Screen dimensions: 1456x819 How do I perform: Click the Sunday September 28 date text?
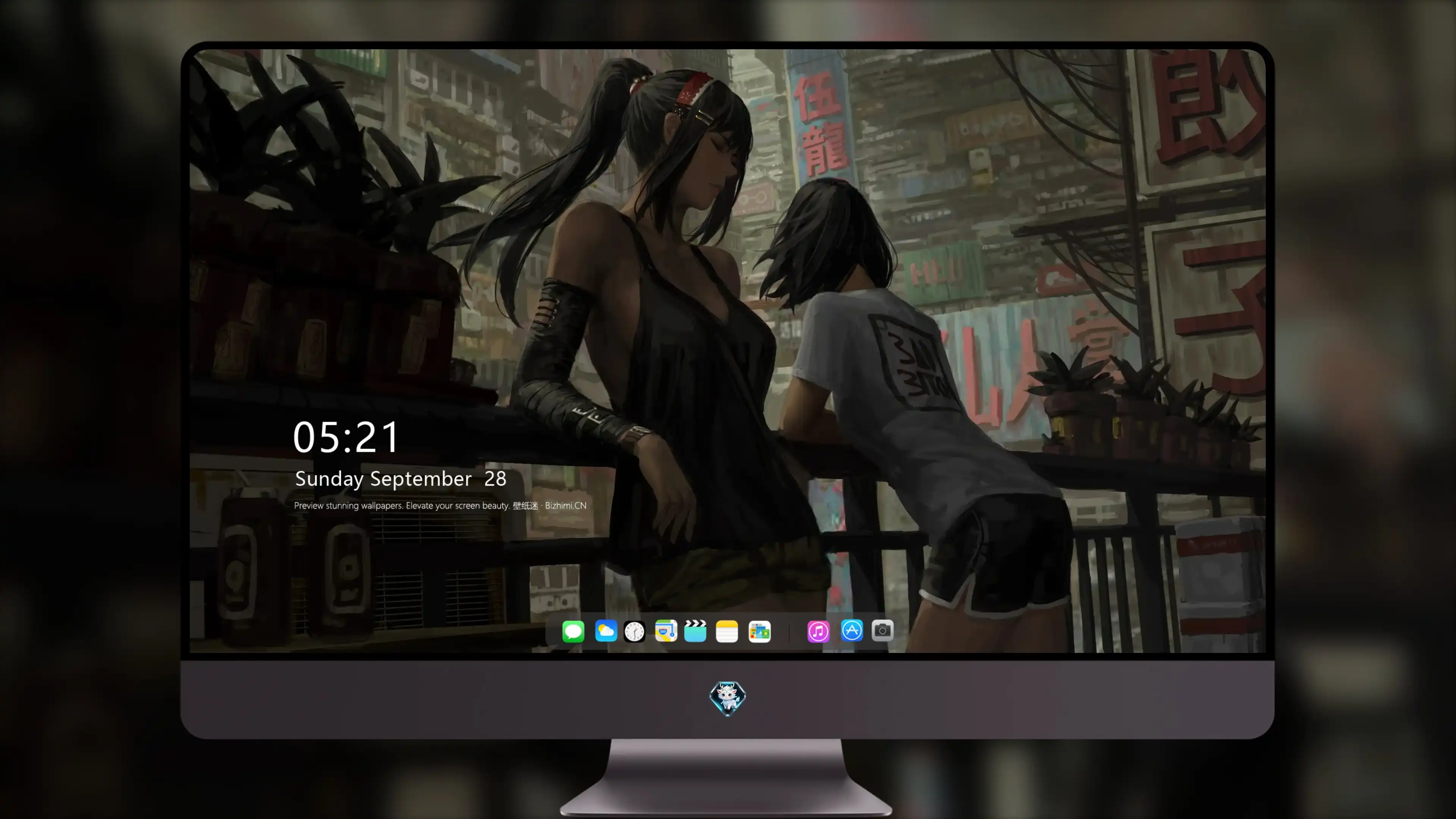coord(401,479)
